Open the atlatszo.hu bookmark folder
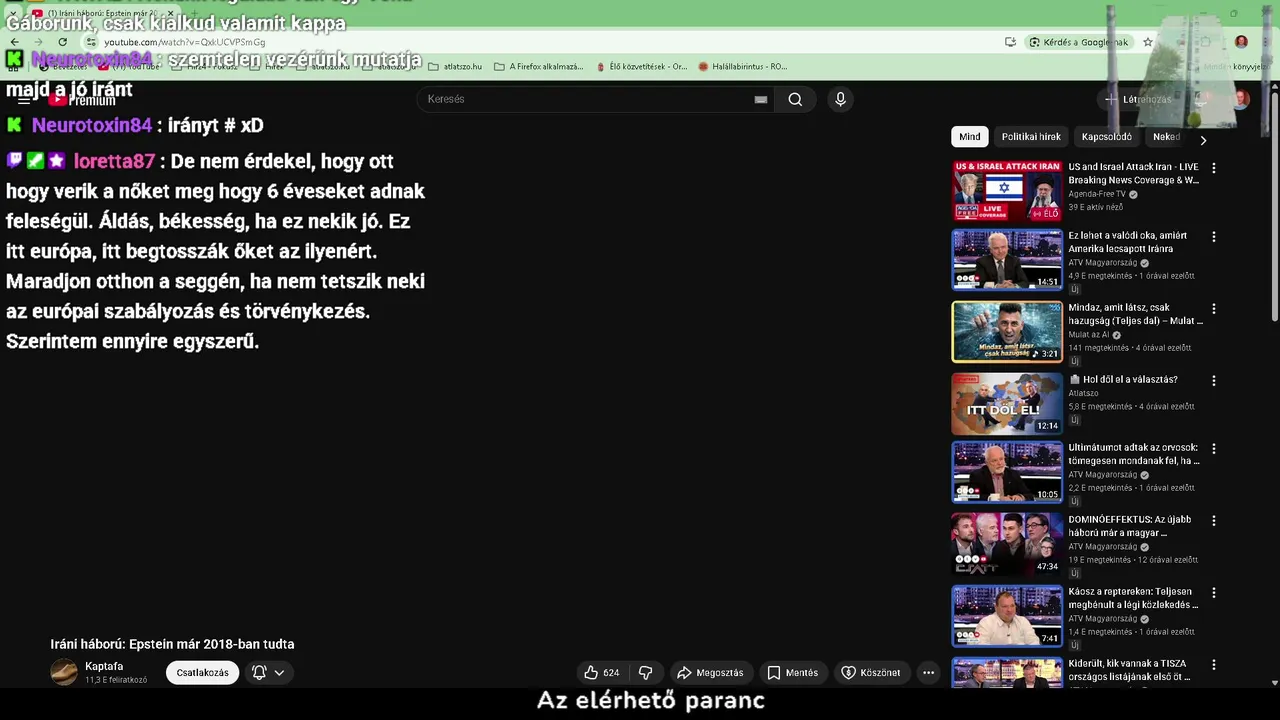The image size is (1280, 720). 454,67
